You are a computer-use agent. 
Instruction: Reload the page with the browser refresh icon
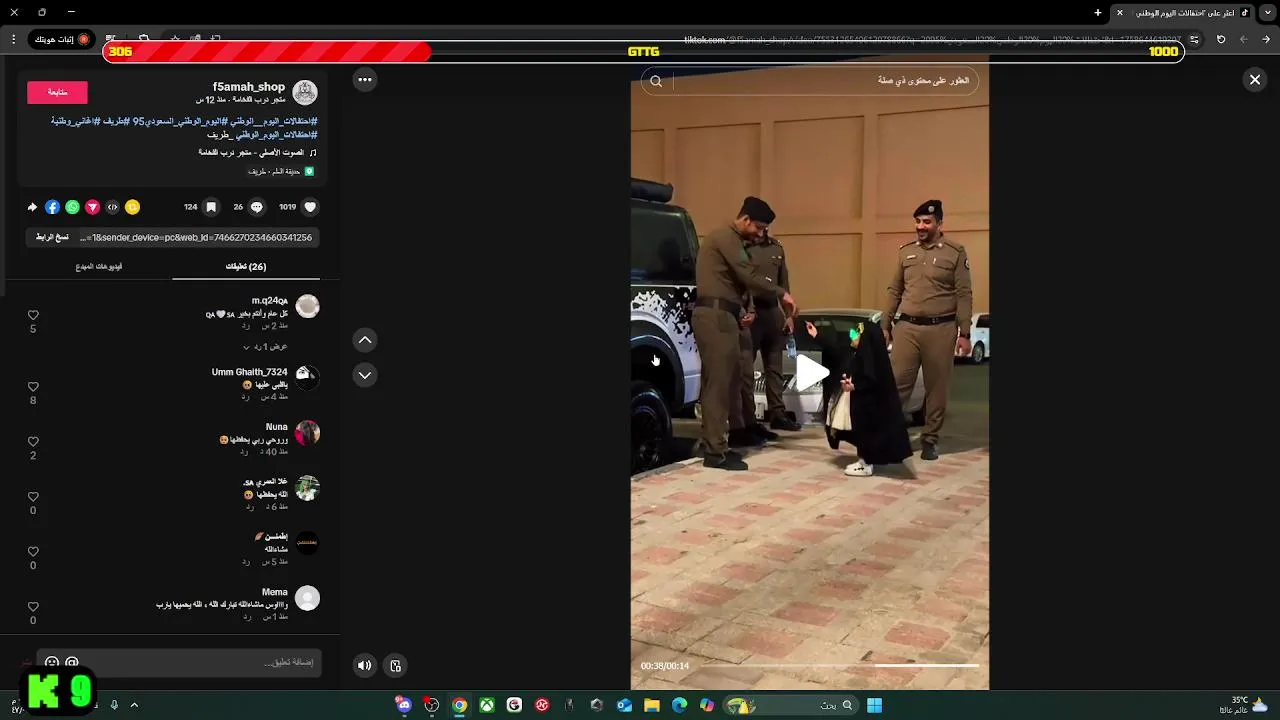pos(1221,39)
